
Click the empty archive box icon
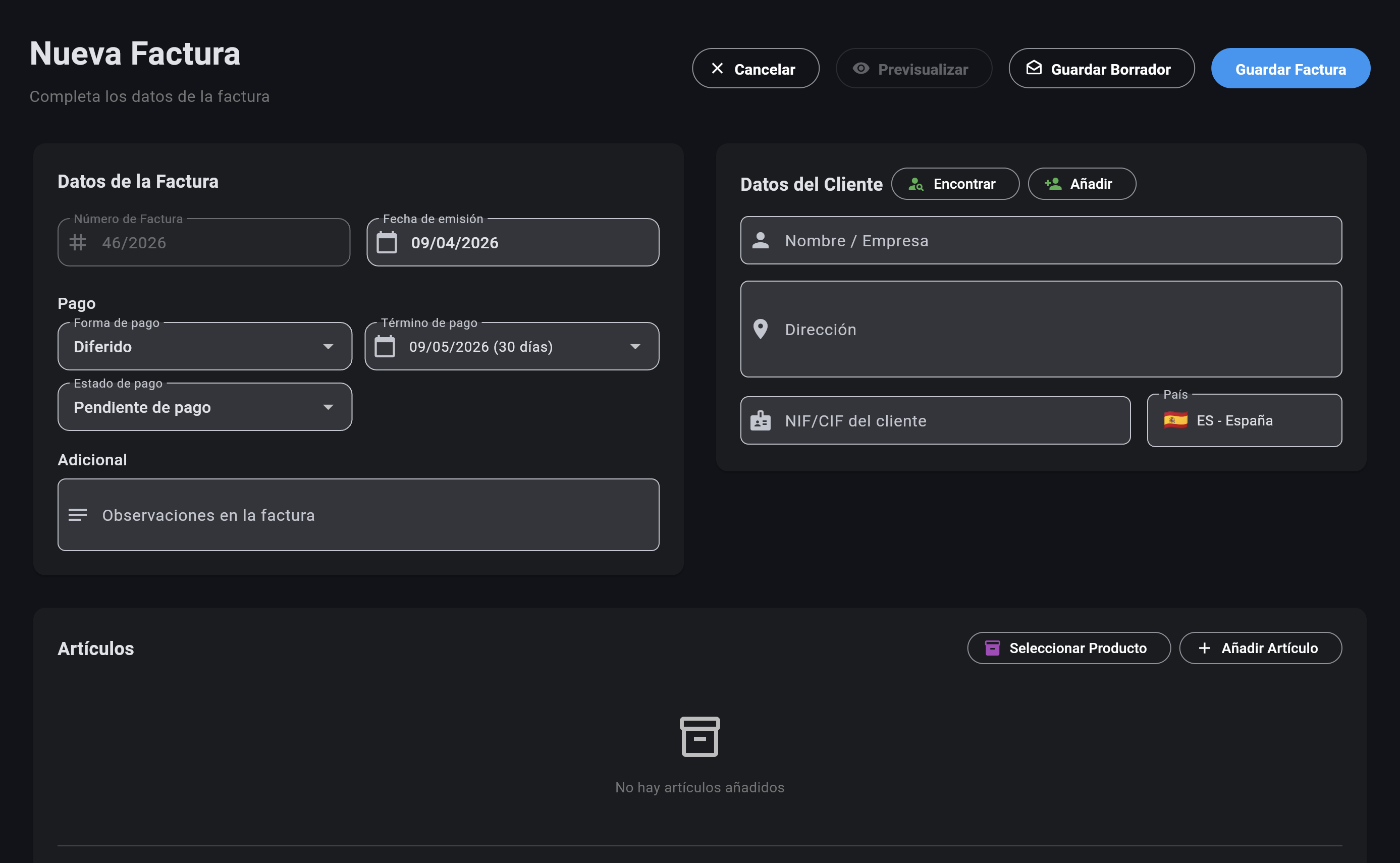699,736
